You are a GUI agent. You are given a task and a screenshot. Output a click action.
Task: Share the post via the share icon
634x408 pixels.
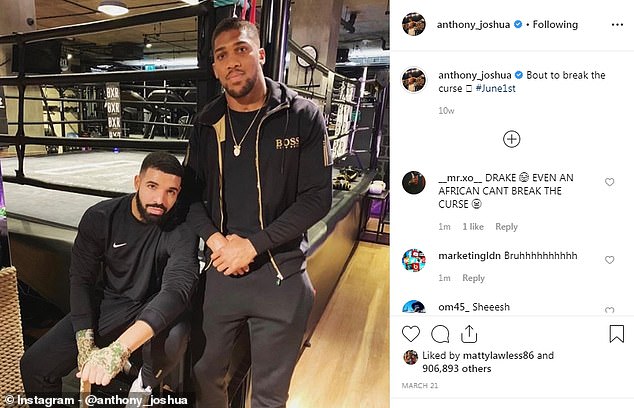469,334
